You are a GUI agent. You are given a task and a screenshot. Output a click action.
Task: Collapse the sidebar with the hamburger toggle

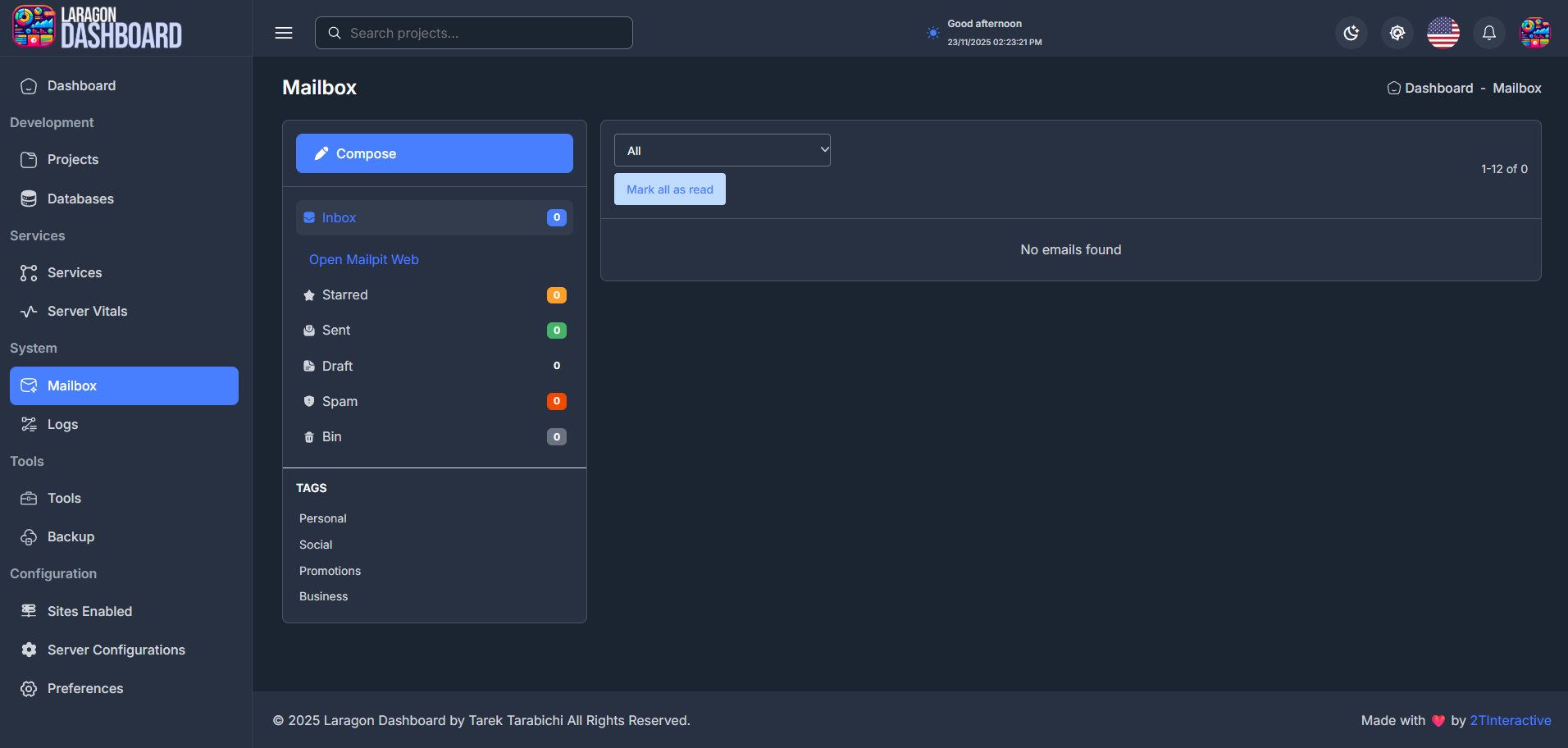pyautogui.click(x=284, y=33)
